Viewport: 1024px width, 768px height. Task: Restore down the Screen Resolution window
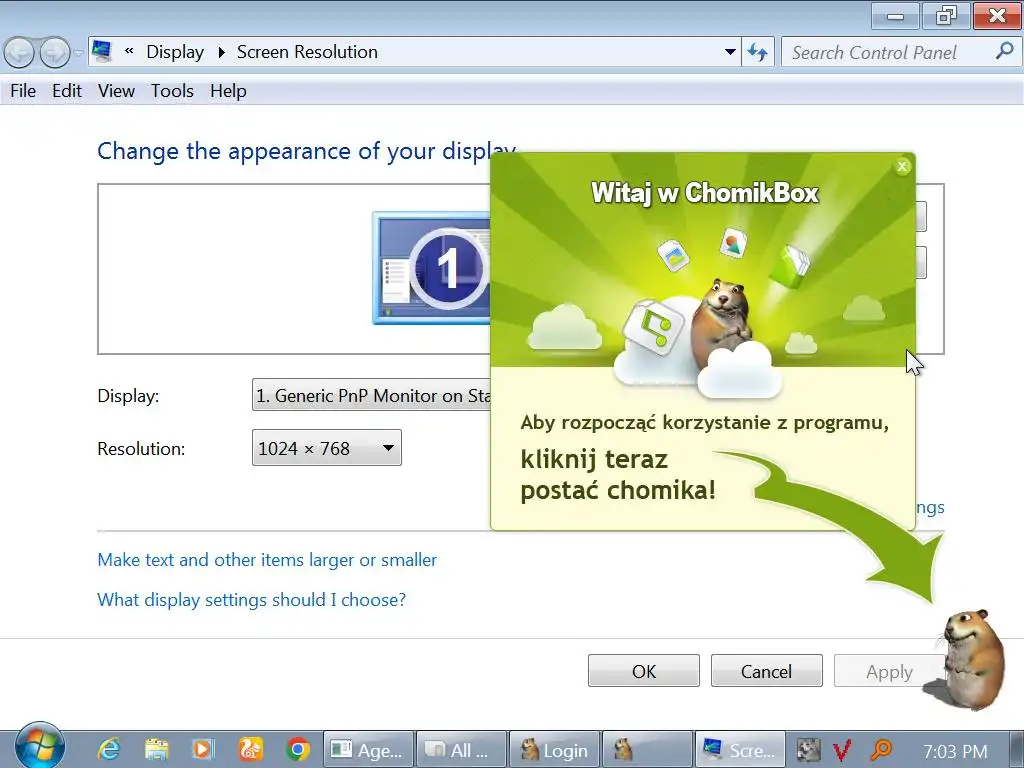[x=946, y=16]
